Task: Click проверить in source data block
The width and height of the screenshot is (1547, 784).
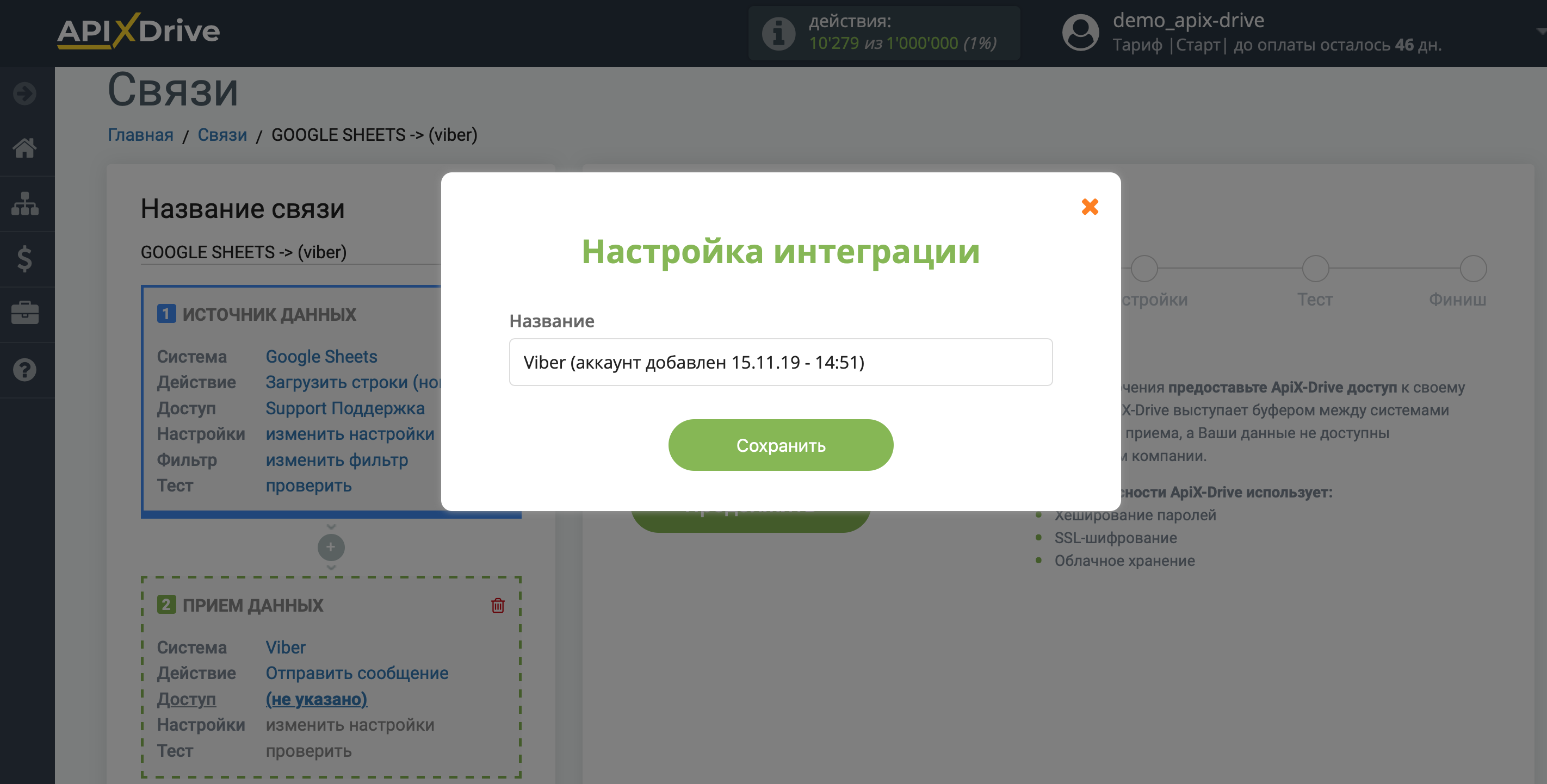Action: [x=308, y=485]
